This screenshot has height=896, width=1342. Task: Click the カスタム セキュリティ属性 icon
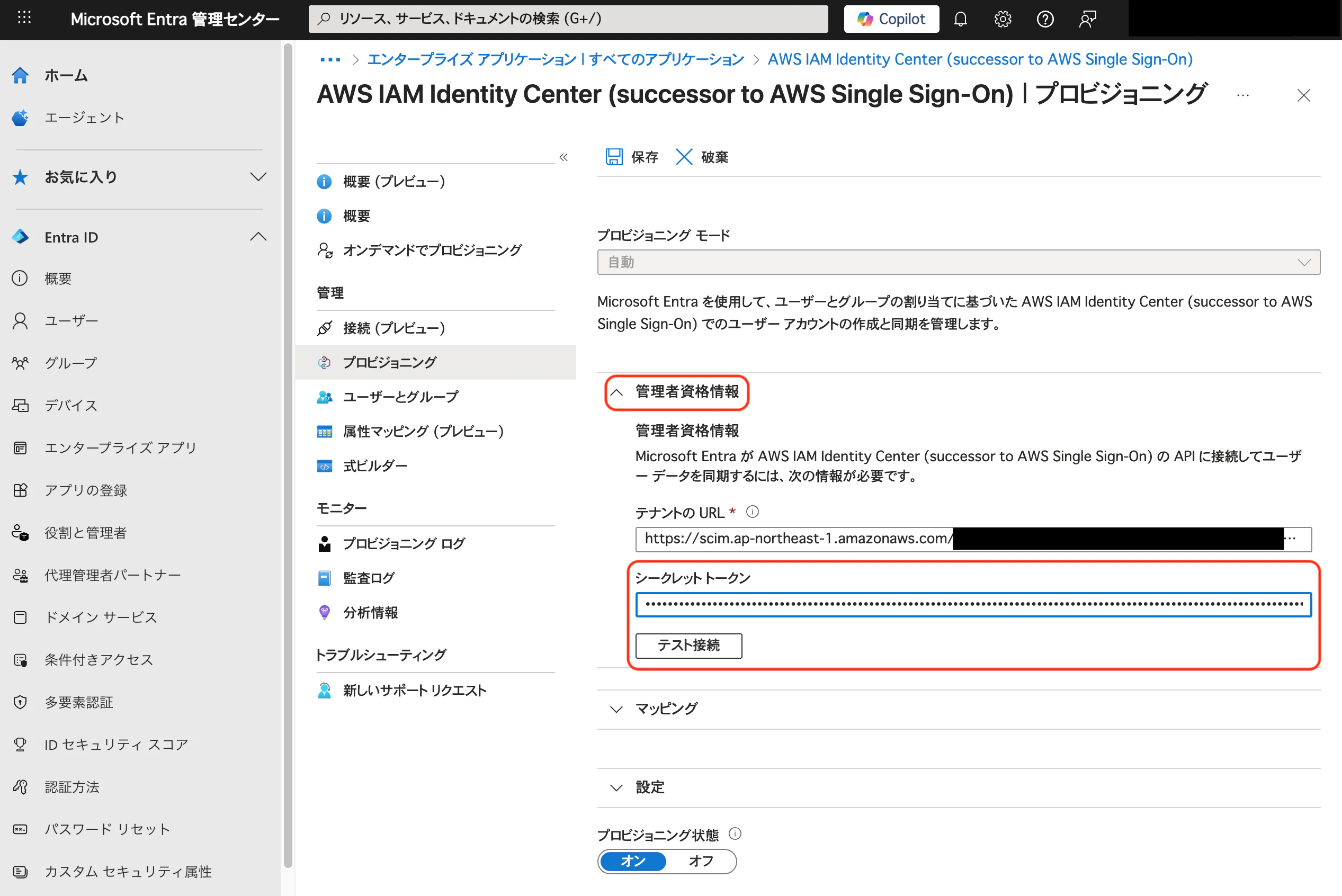tap(20, 872)
